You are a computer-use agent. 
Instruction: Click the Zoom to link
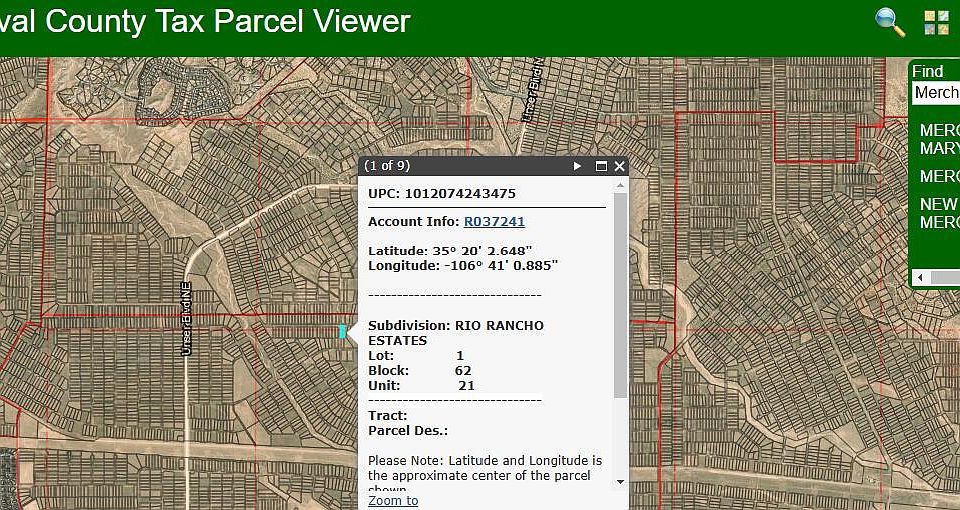coord(393,500)
